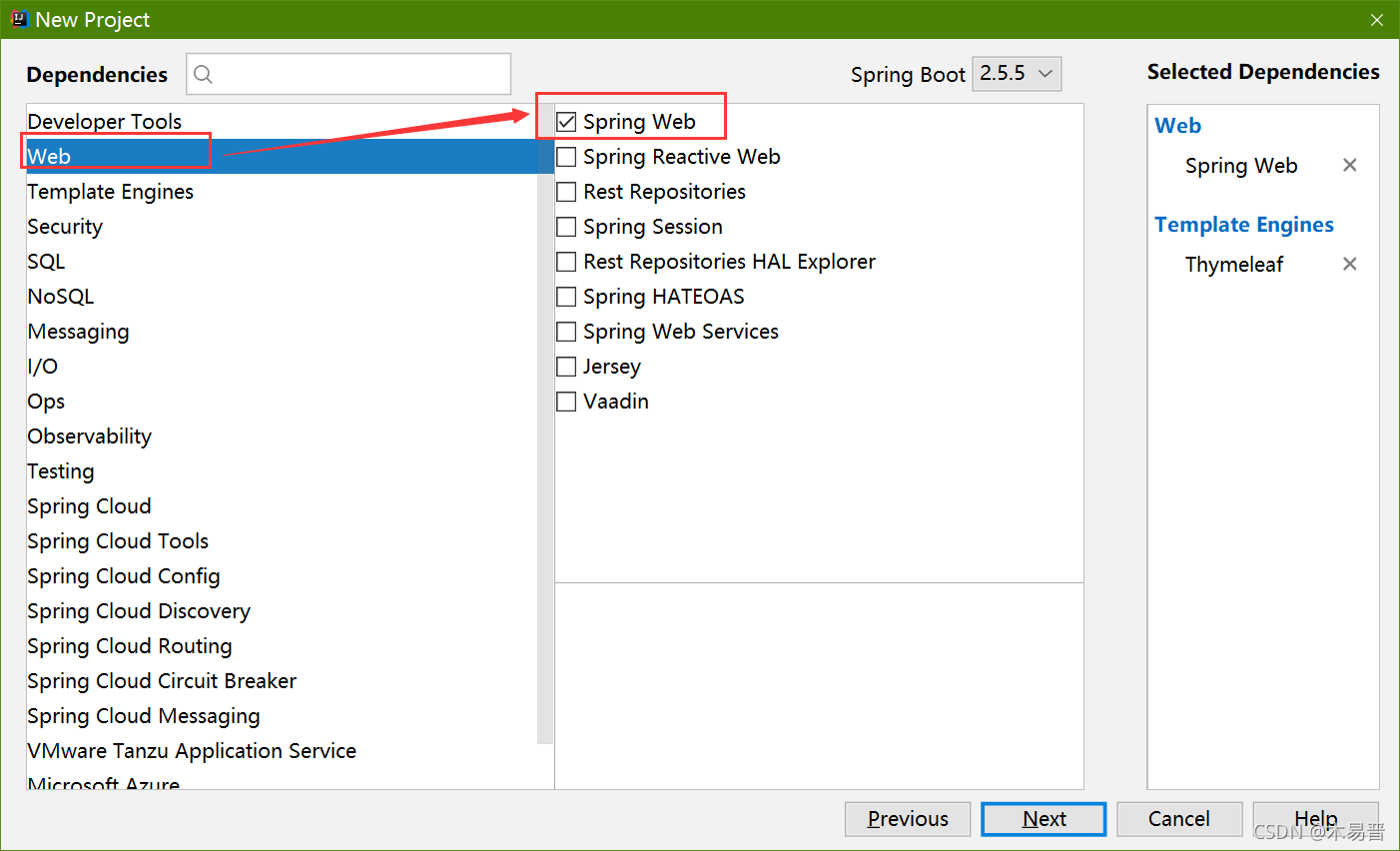Select the Ops category
This screenshot has height=851, width=1400.
coord(282,402)
